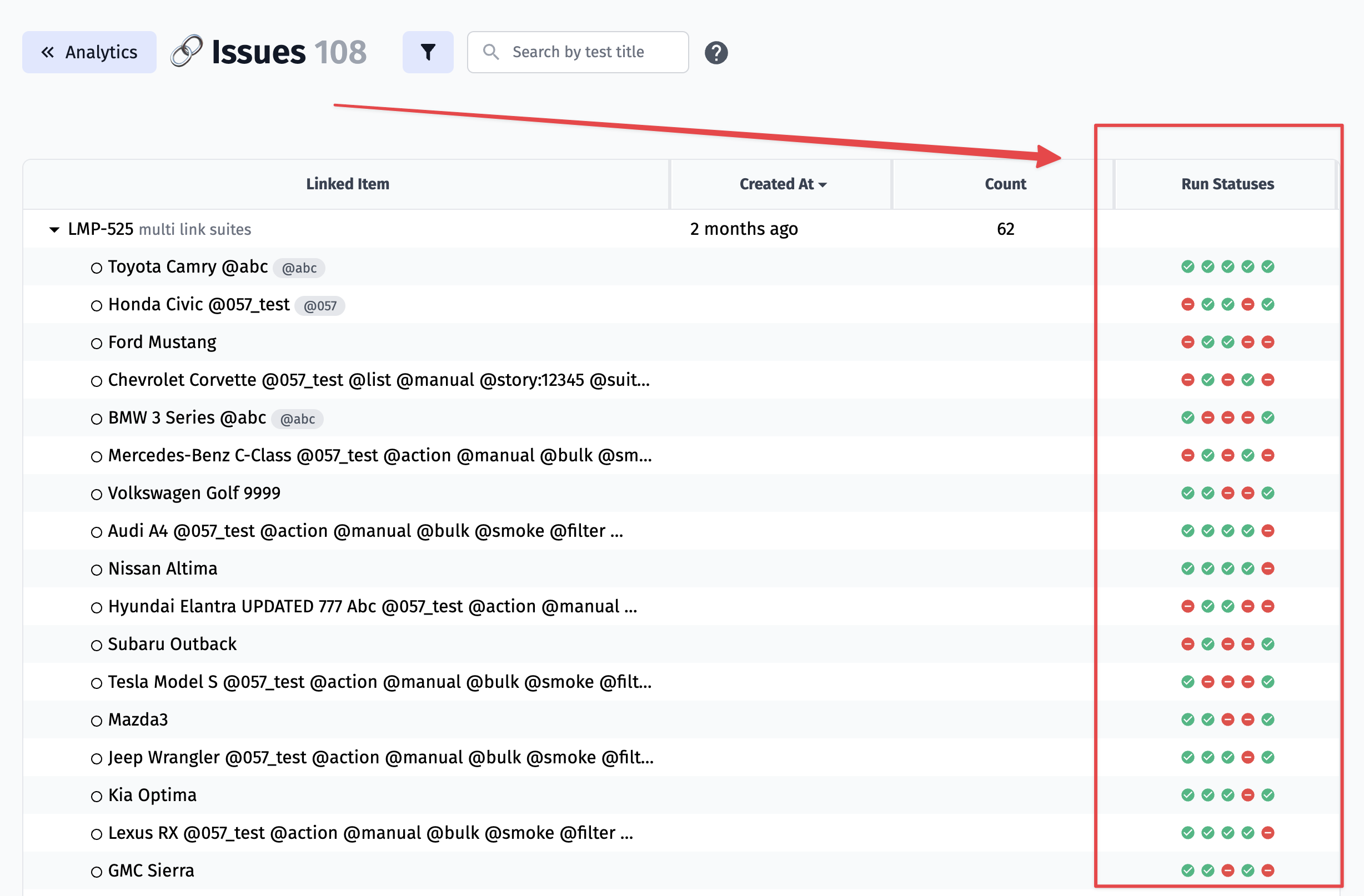1364x896 pixels.
Task: Open the Ford Mustang test
Action: [x=162, y=343]
